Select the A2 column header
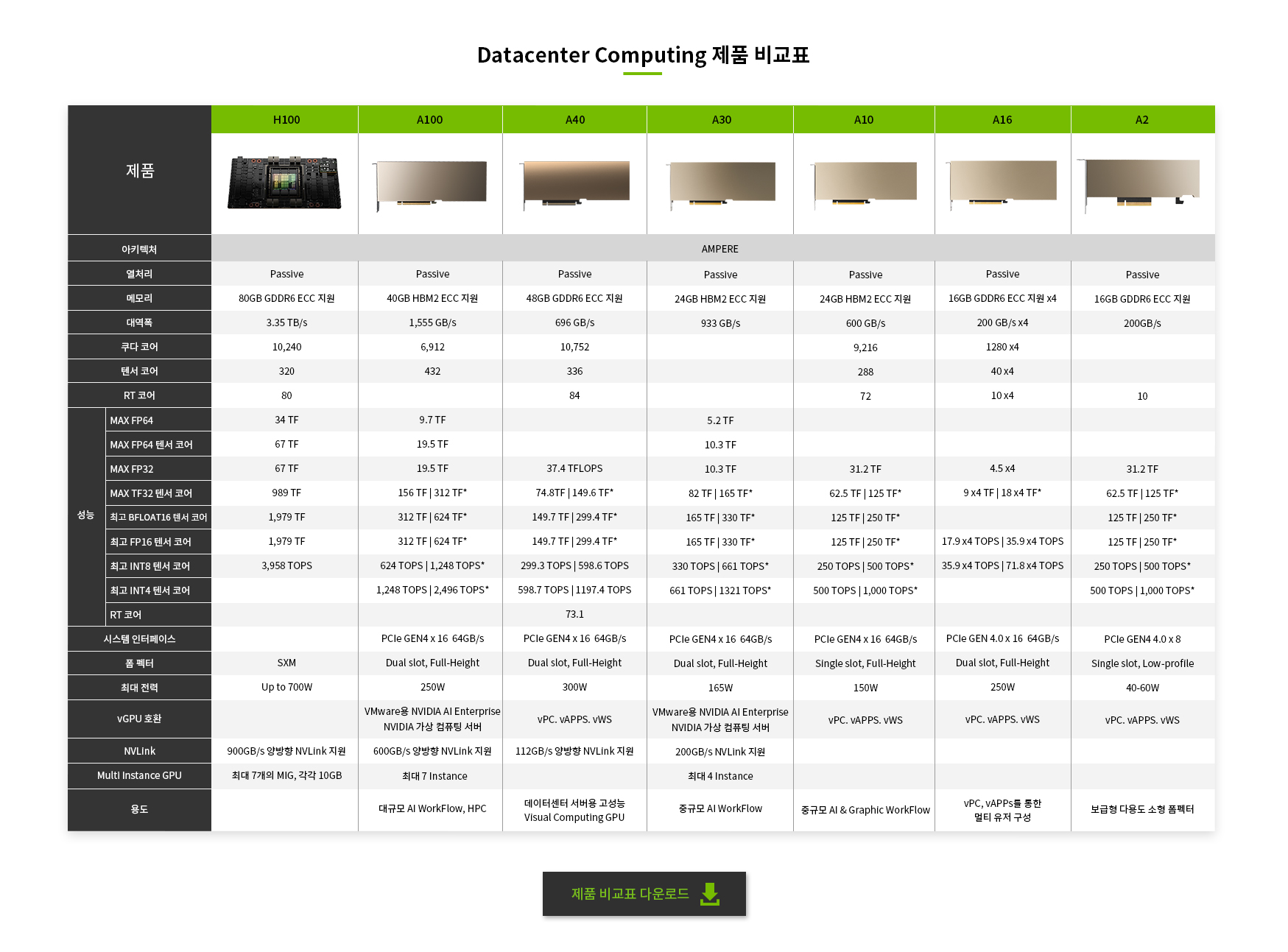 (1142, 119)
